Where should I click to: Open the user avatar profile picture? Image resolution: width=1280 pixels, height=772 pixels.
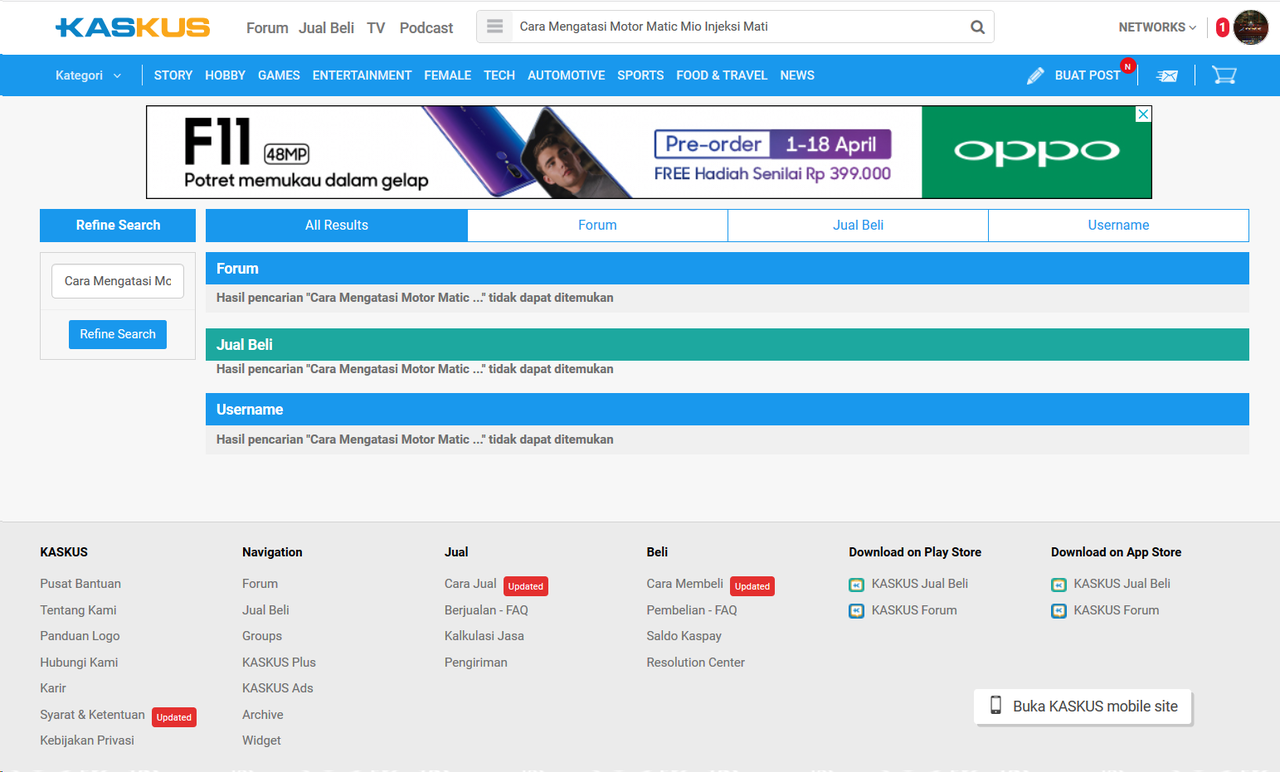(1251, 27)
